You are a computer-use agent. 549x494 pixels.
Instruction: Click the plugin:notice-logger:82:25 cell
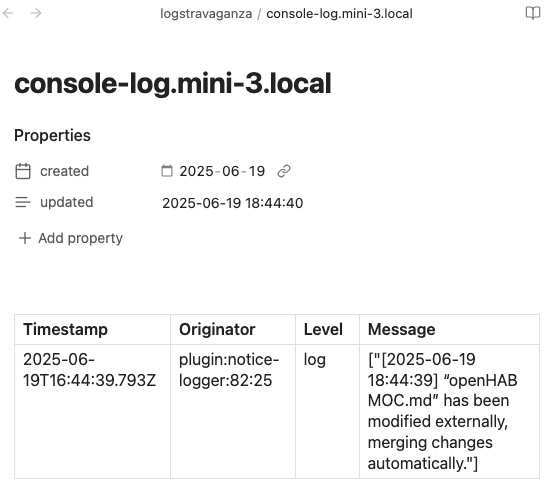(233, 411)
